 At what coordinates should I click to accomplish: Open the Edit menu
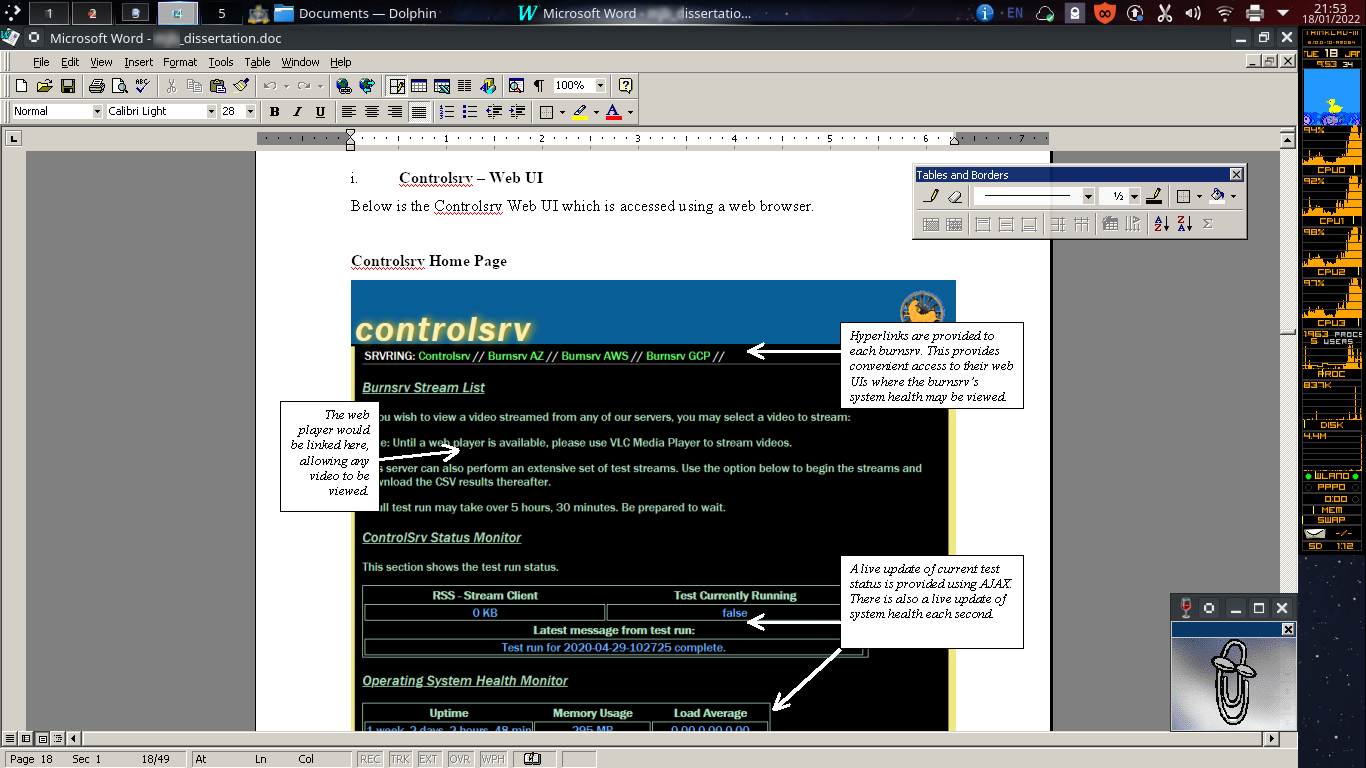[70, 62]
